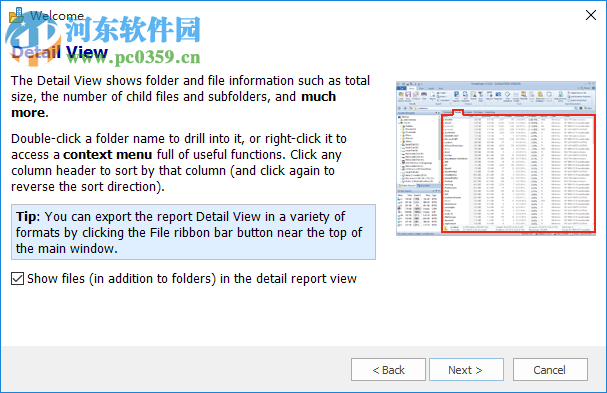The width and height of the screenshot is (607, 393).
Task: Cancel the welcome wizard
Action: 550,370
